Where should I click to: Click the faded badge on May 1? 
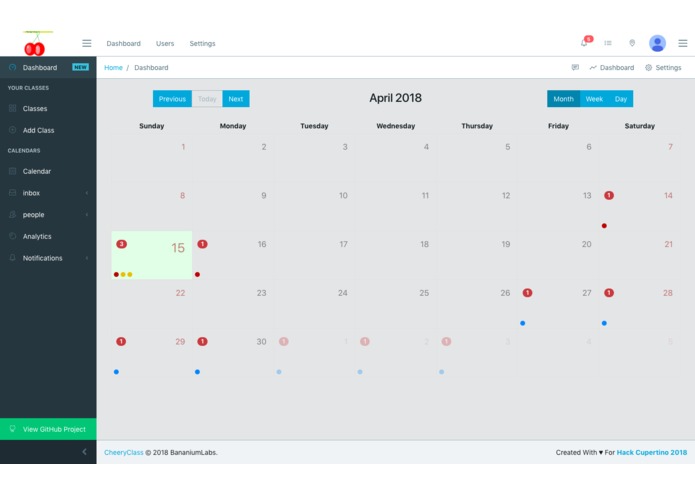point(284,342)
